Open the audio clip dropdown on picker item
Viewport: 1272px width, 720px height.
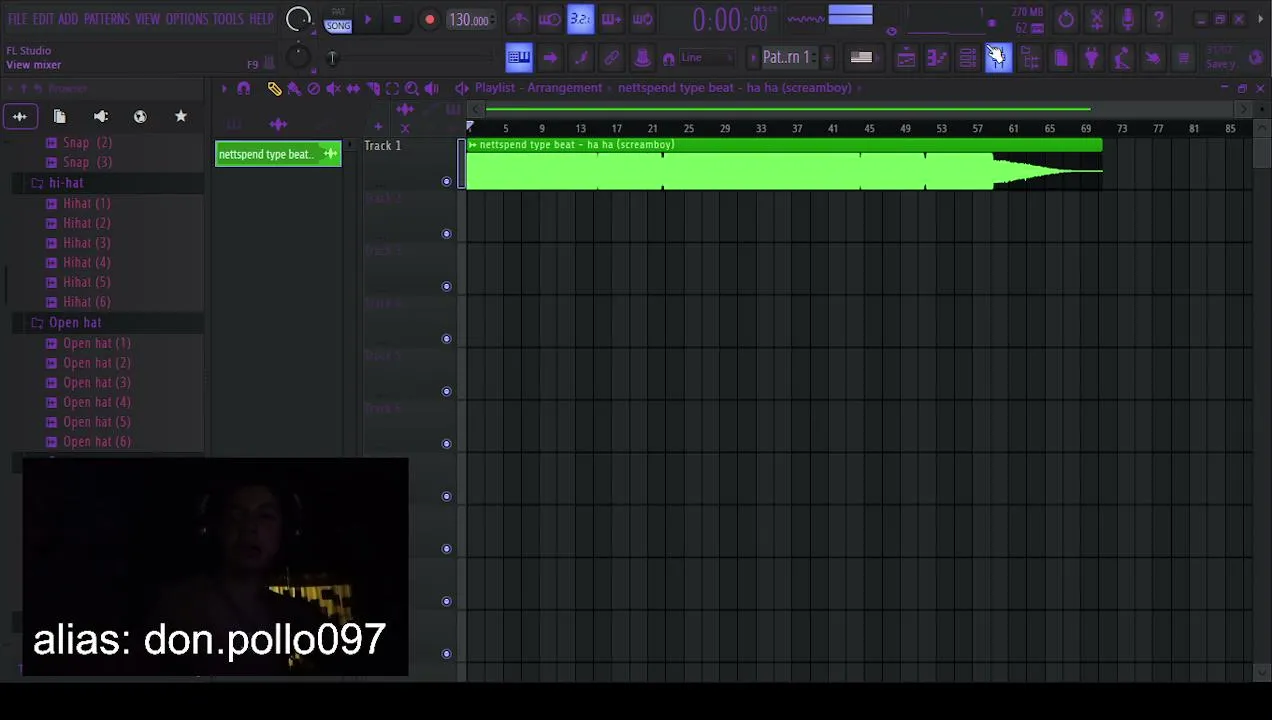click(x=330, y=154)
